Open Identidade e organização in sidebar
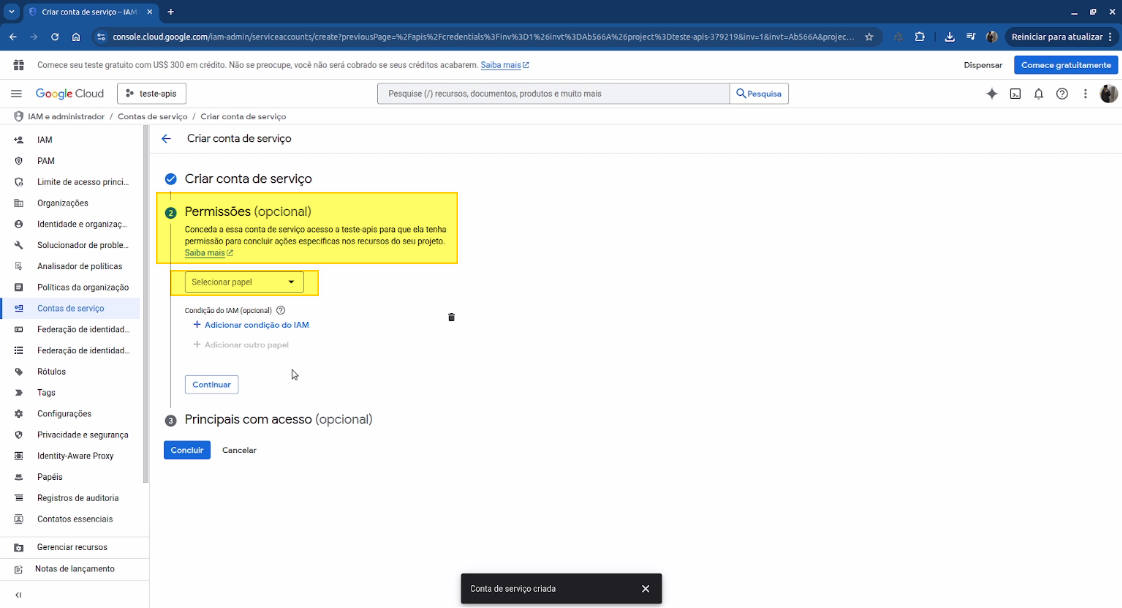Screen dimensions: 1122x608 (x=82, y=225)
